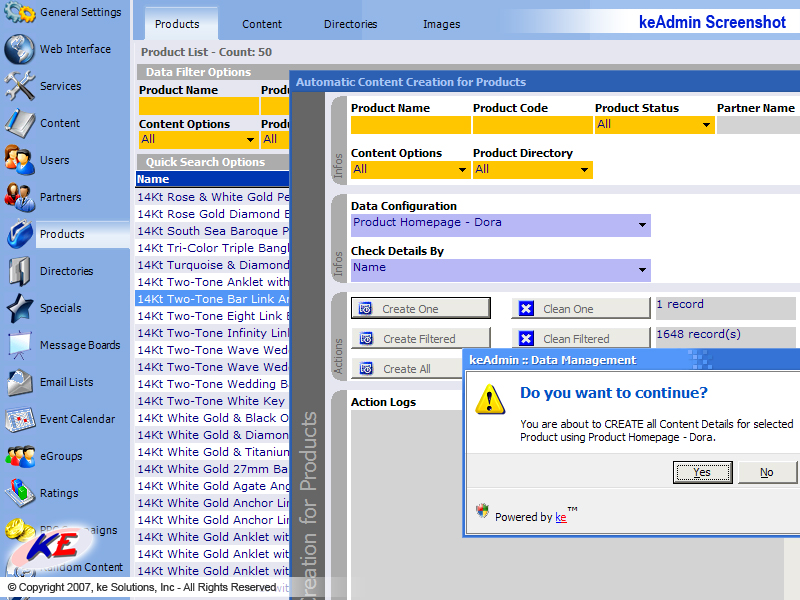800x600 pixels.
Task: Click Product Name field in Data Filter Options
Action: click(x=198, y=106)
